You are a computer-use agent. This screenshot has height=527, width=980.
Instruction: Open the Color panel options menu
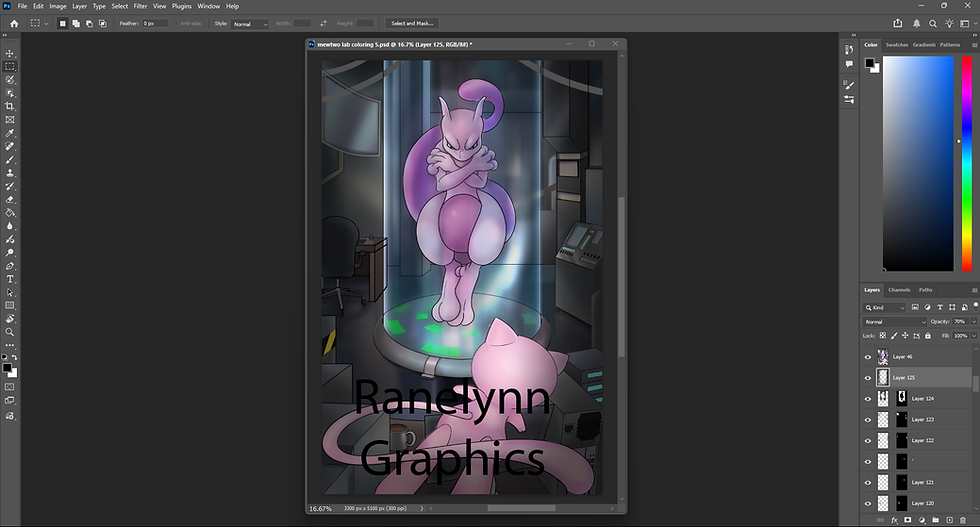[x=974, y=45]
